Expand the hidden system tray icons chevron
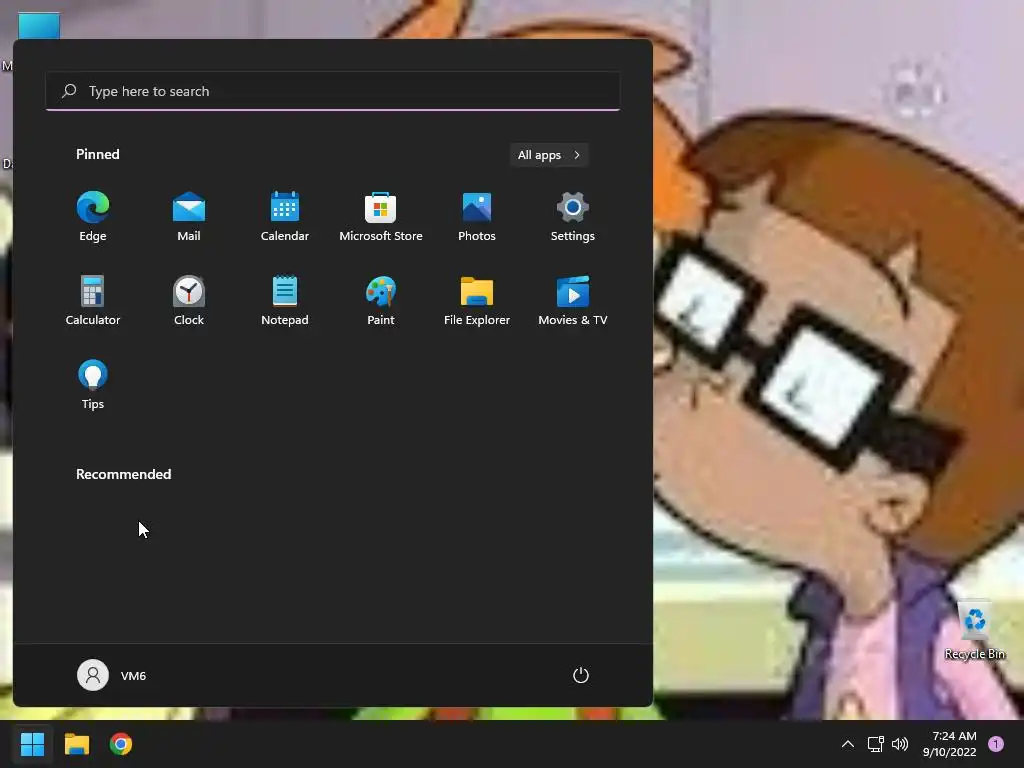 [x=848, y=744]
